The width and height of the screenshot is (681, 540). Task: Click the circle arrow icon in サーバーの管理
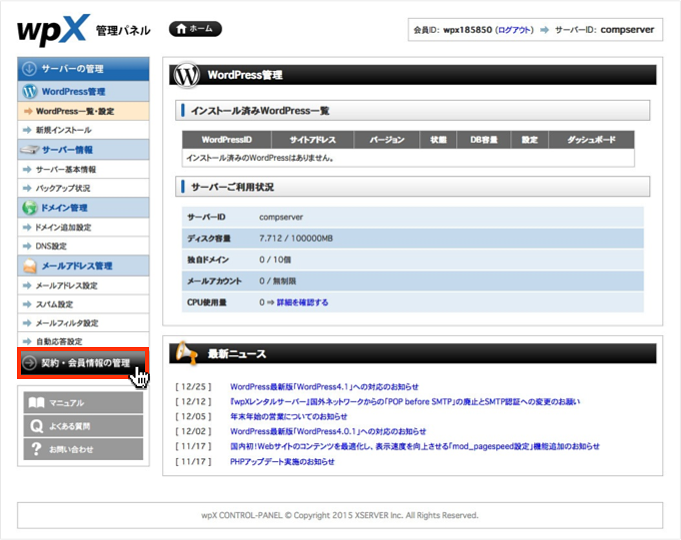tap(29, 69)
